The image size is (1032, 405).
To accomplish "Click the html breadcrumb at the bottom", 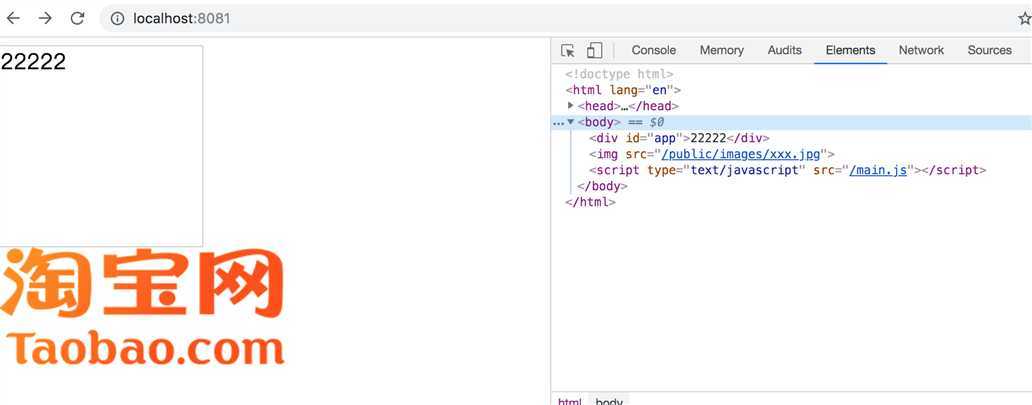I will click(569, 401).
